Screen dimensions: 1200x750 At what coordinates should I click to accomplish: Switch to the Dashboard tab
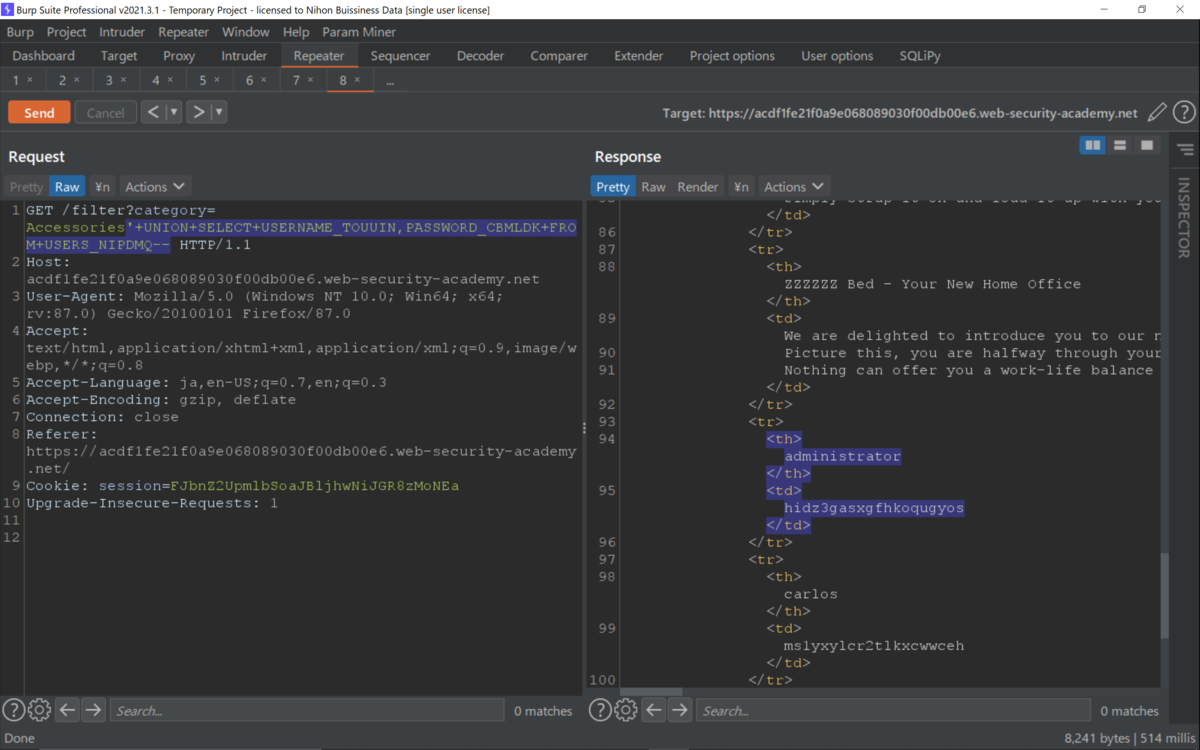click(x=43, y=56)
